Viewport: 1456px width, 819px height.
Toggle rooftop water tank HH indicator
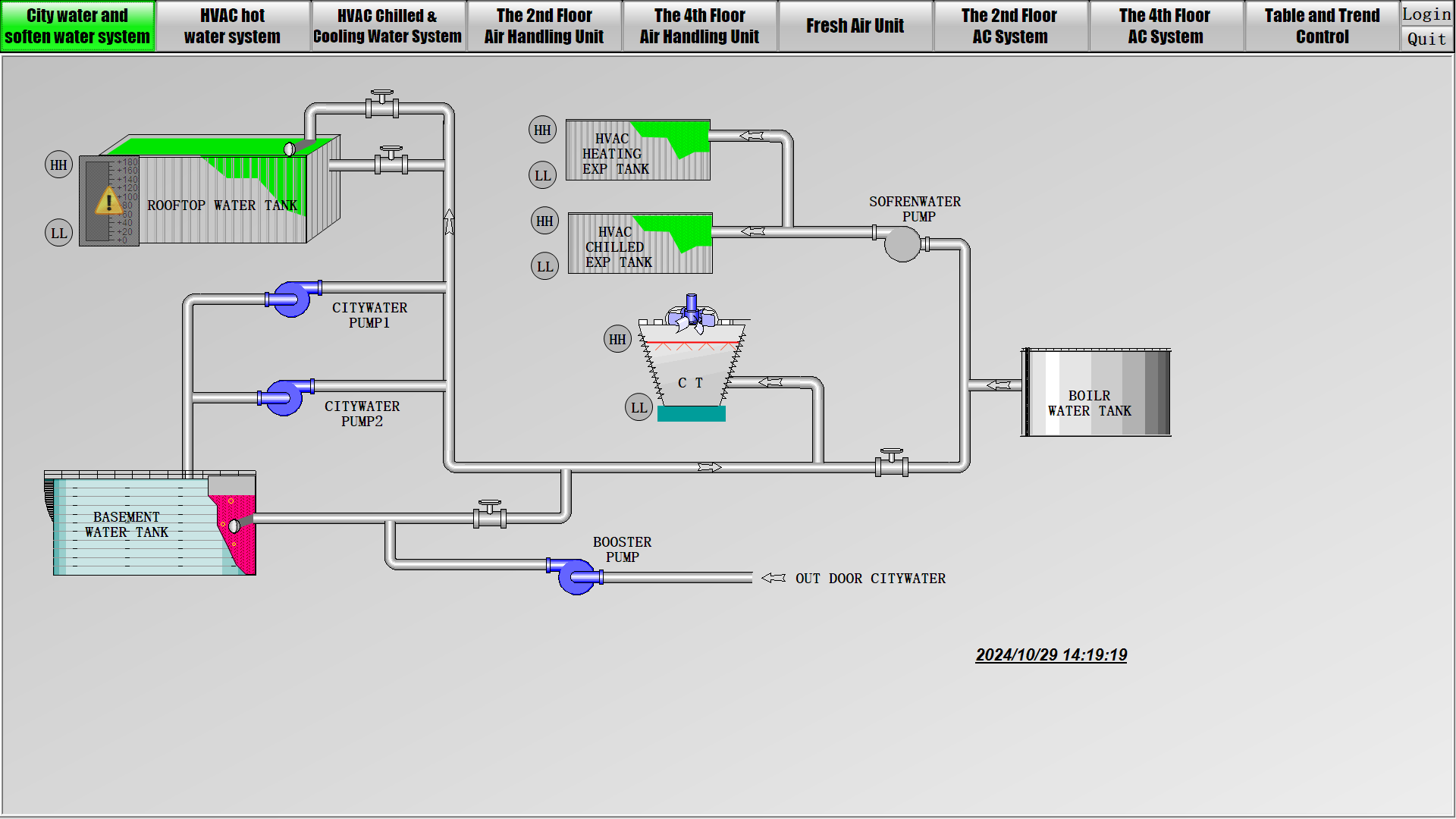coord(58,165)
